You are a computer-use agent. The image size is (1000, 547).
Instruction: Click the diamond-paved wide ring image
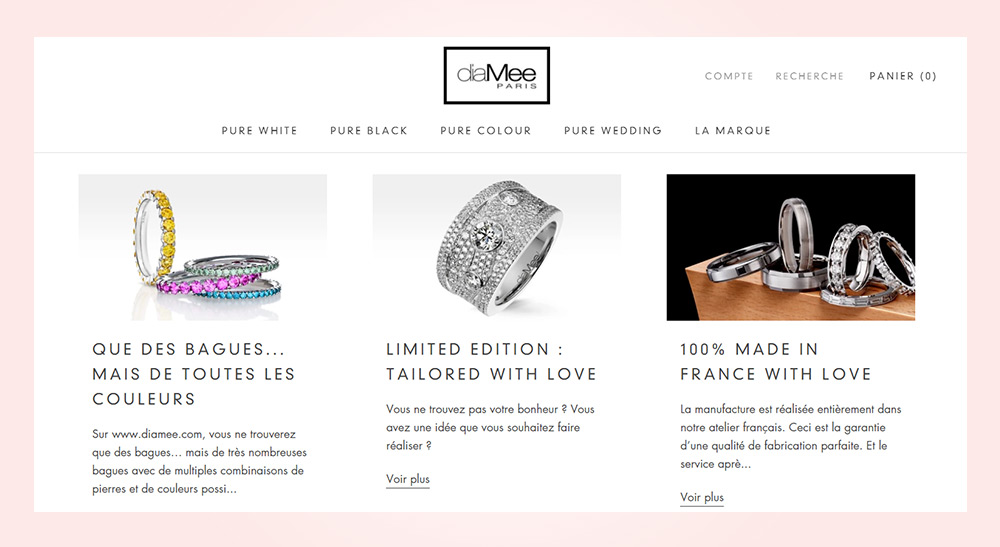(x=497, y=247)
